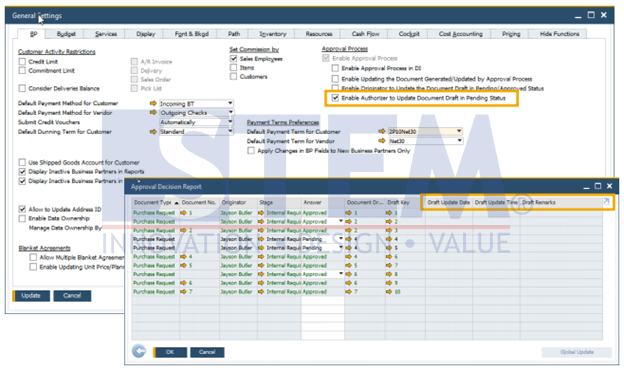Toggle Enable Data Ownership checkbox
This screenshot has height=371, width=624.
pos(22,218)
